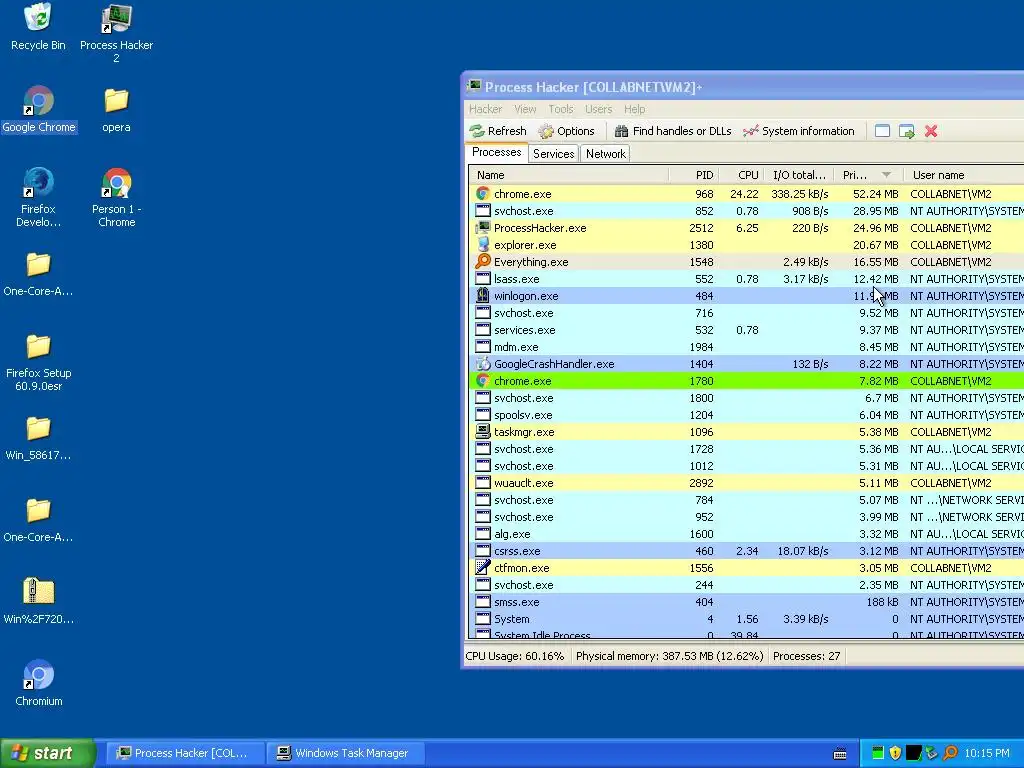Screen dimensions: 1024x768
Task: Select svchost.exe with PID 852
Action: pos(746,211)
